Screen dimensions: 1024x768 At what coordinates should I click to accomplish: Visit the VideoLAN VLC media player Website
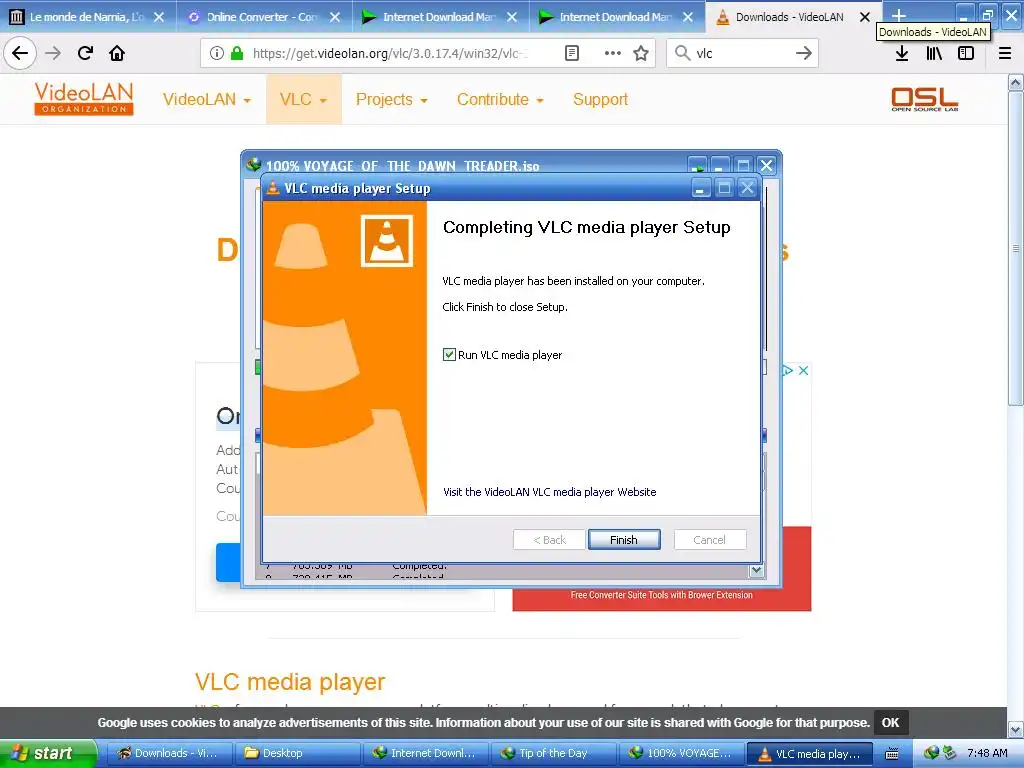click(549, 492)
